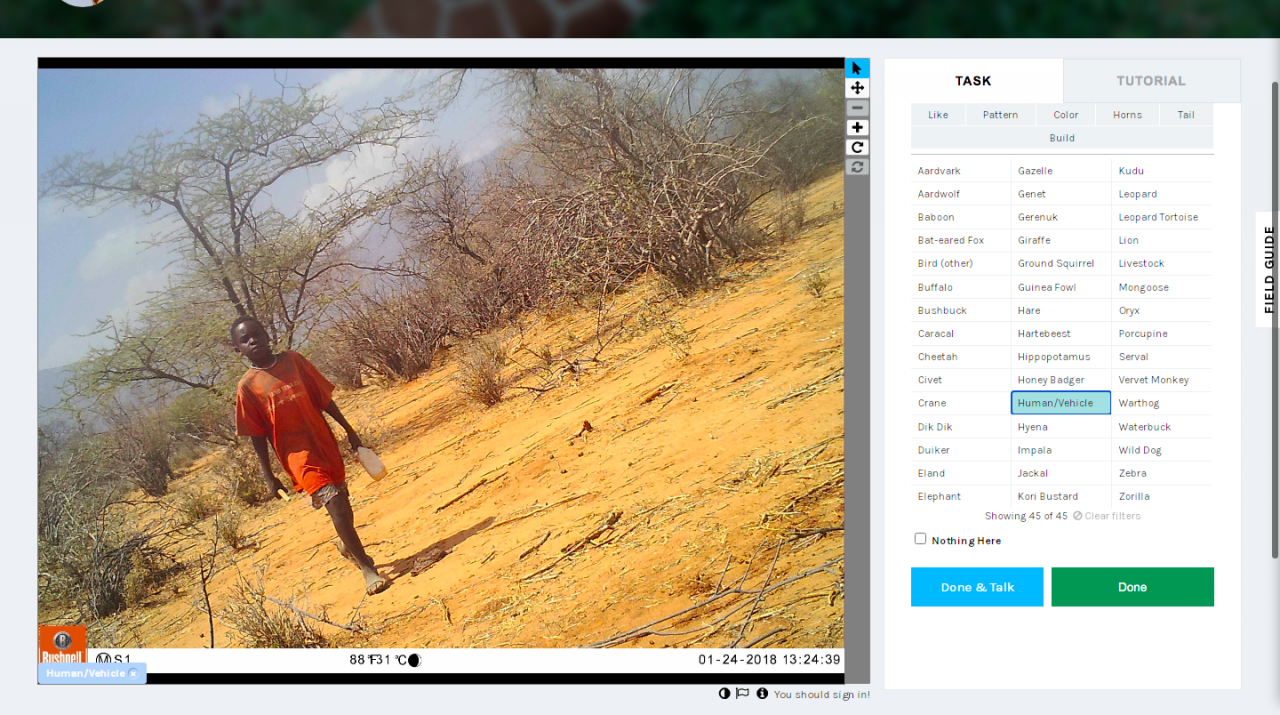Select the Zebra option
The width and height of the screenshot is (1280, 715).
pos(1162,473)
